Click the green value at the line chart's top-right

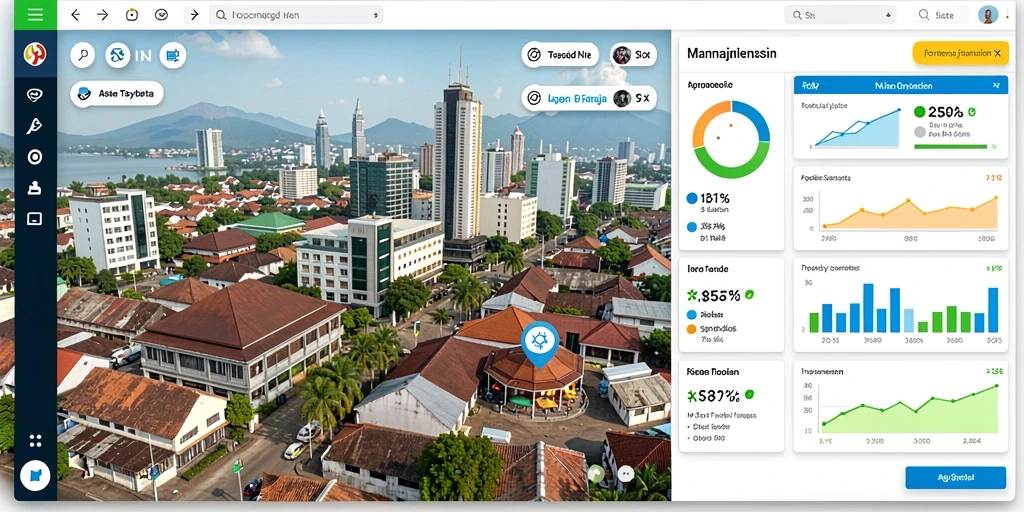(995, 372)
